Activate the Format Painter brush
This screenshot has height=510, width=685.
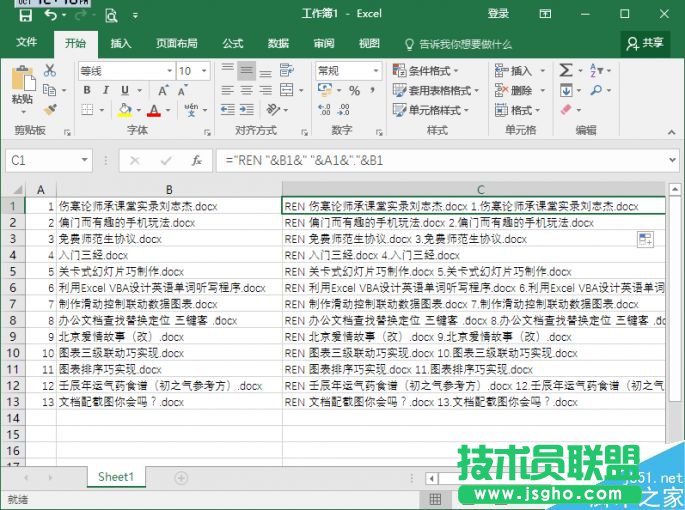pos(50,109)
